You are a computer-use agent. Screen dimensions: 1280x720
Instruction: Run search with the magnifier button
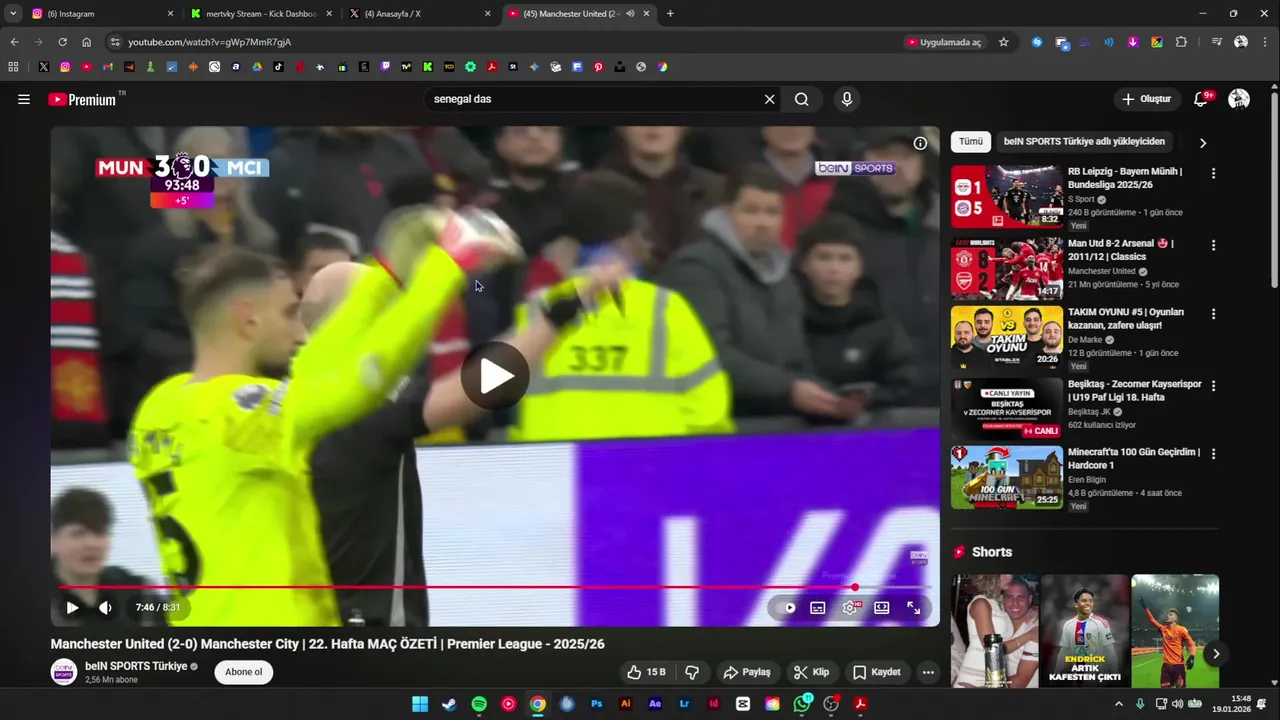point(802,99)
